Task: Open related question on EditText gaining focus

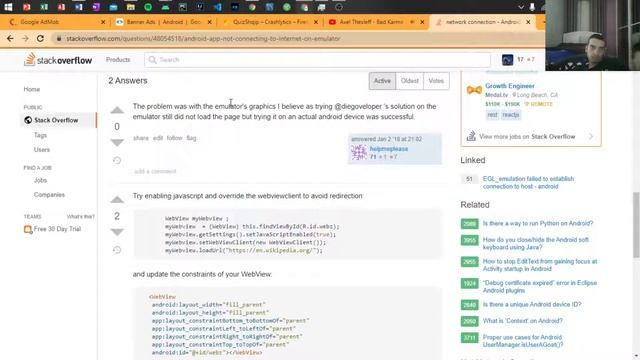Action: (540, 265)
